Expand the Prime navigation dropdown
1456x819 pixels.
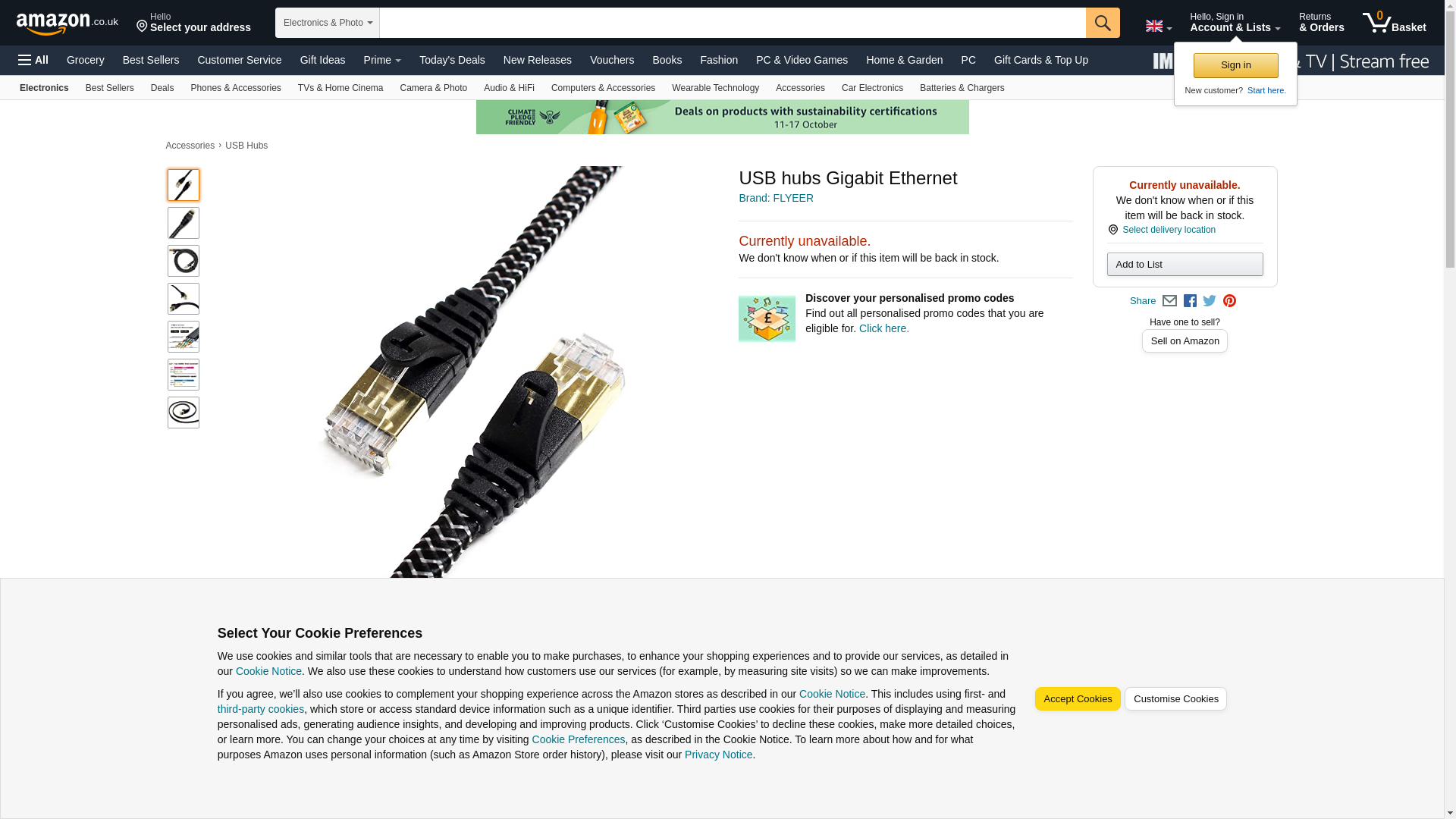point(382,60)
